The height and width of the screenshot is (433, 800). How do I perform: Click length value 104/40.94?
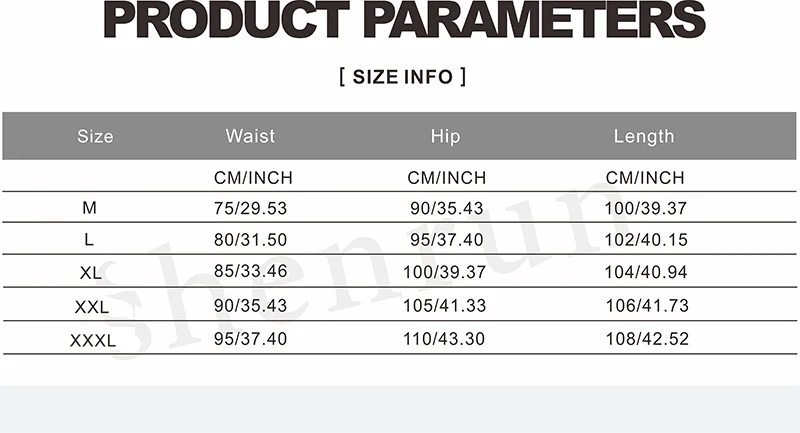(x=646, y=272)
